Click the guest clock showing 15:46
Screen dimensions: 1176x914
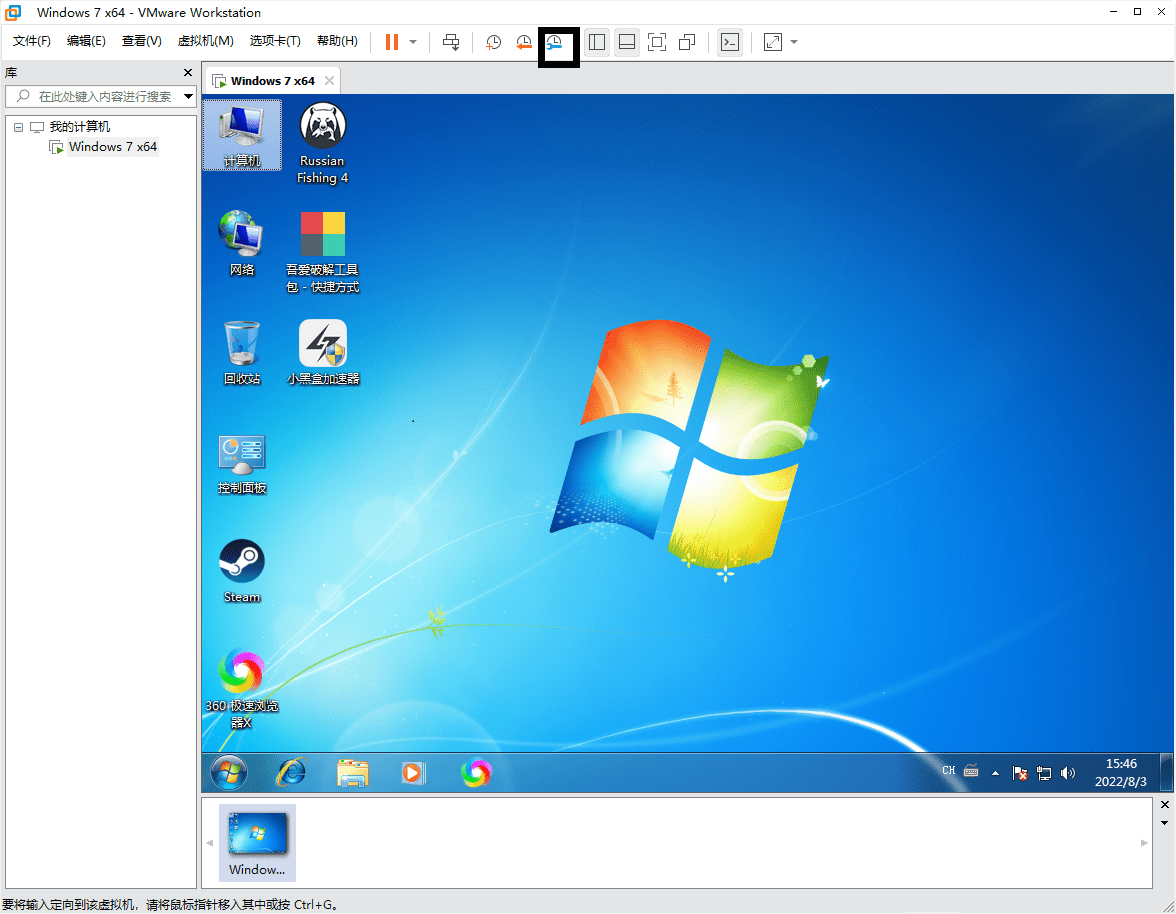coord(1120,772)
